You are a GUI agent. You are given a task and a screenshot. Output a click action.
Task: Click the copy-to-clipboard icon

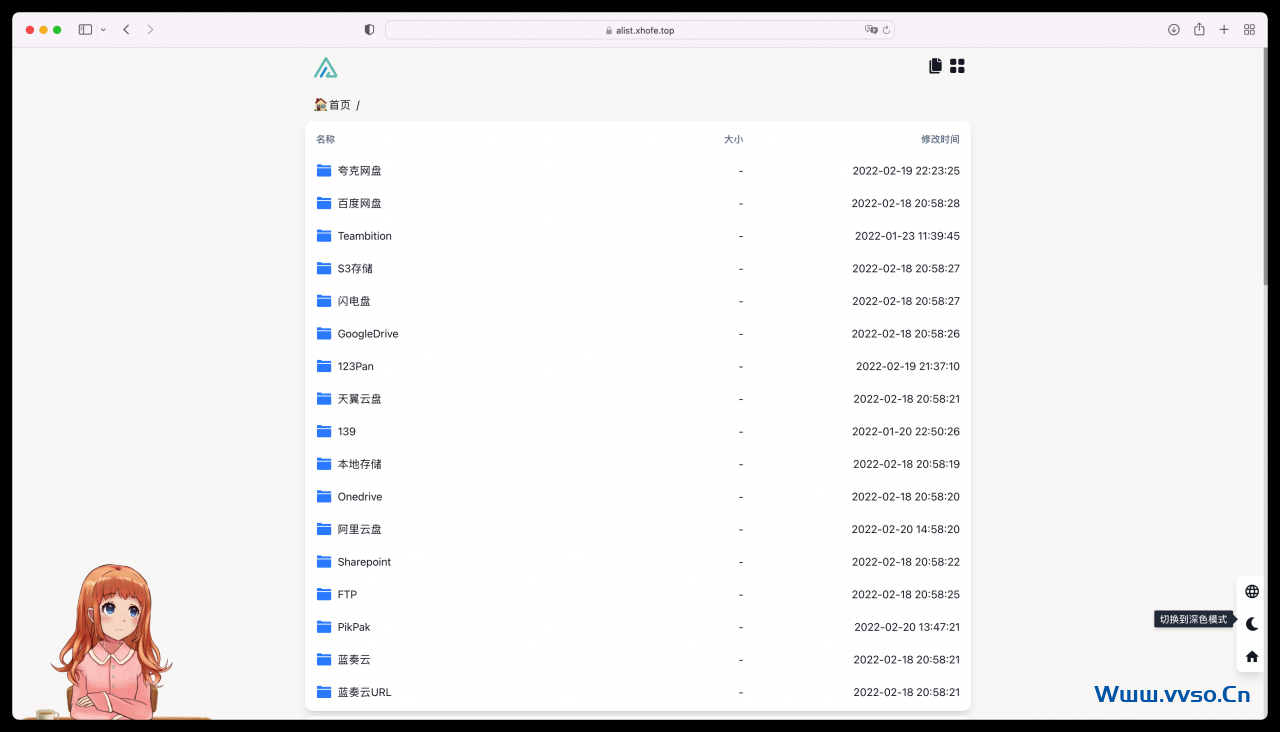coord(934,65)
